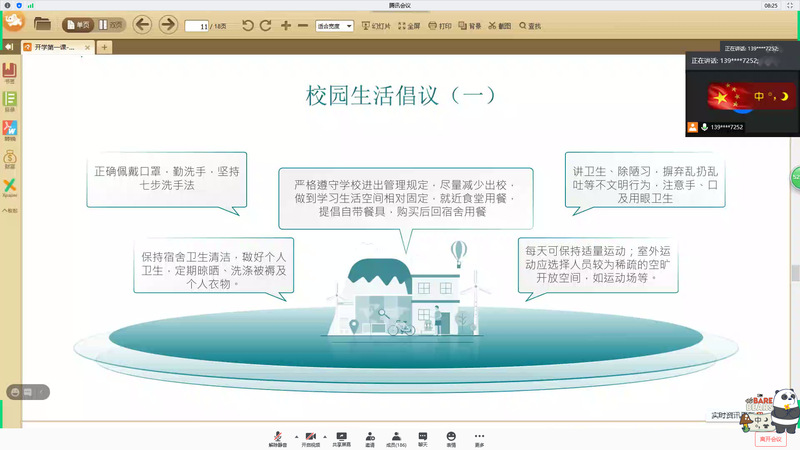Go to the next page with forward arrow
This screenshot has width=800, height=450.
[x=168, y=24]
